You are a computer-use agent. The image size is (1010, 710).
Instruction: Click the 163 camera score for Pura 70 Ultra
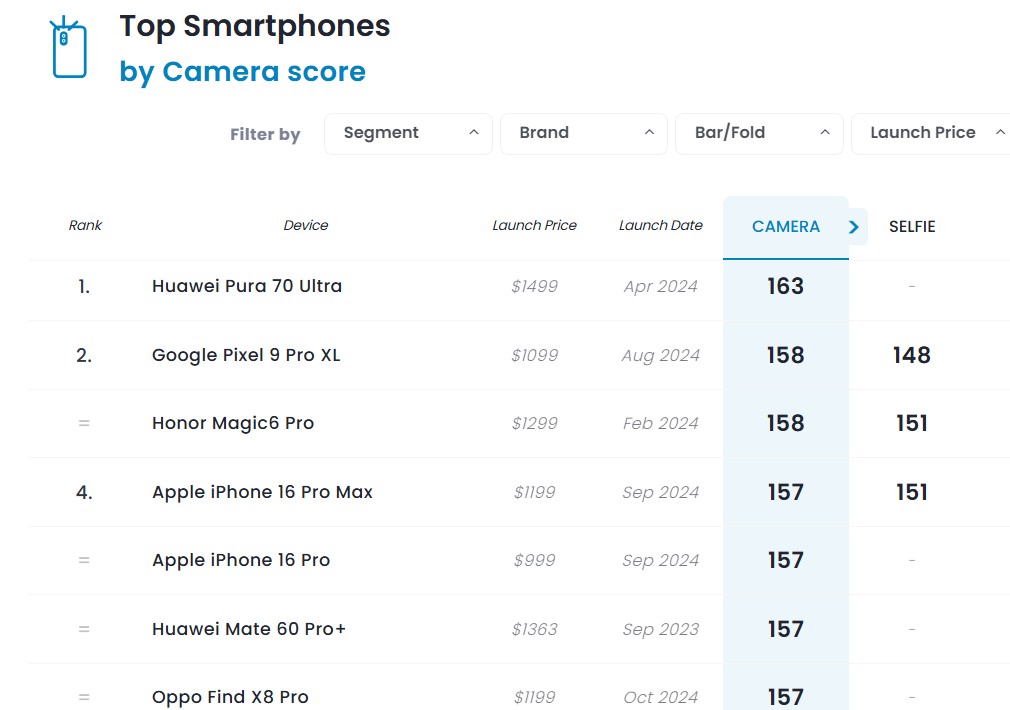point(785,286)
